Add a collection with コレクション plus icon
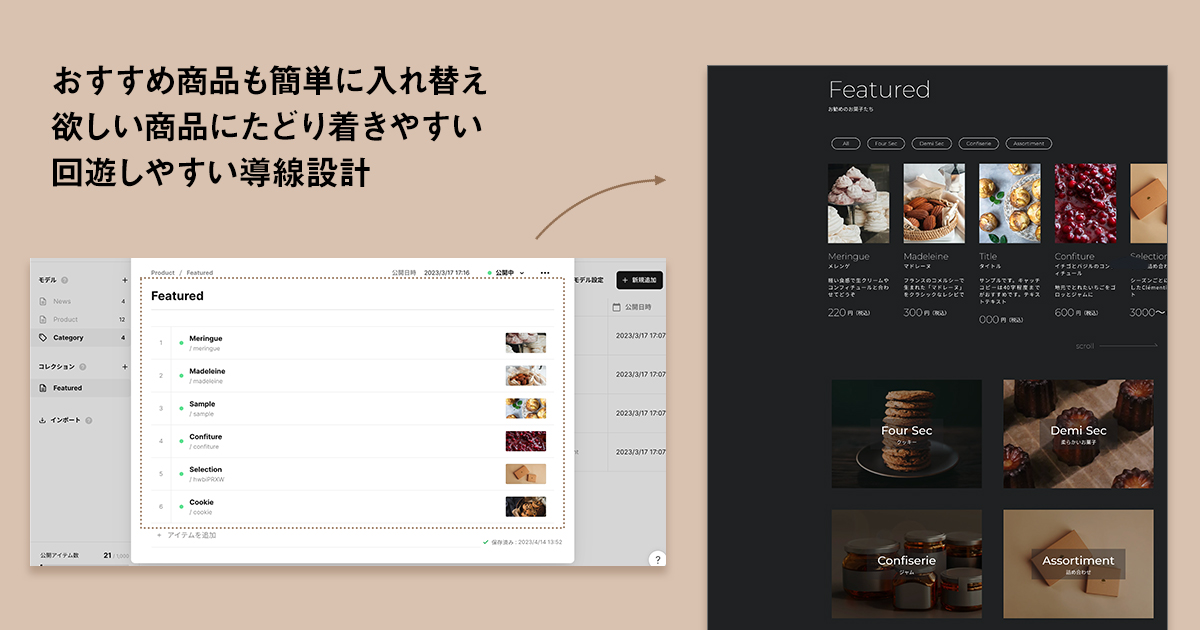1200x630 pixels. 125,367
